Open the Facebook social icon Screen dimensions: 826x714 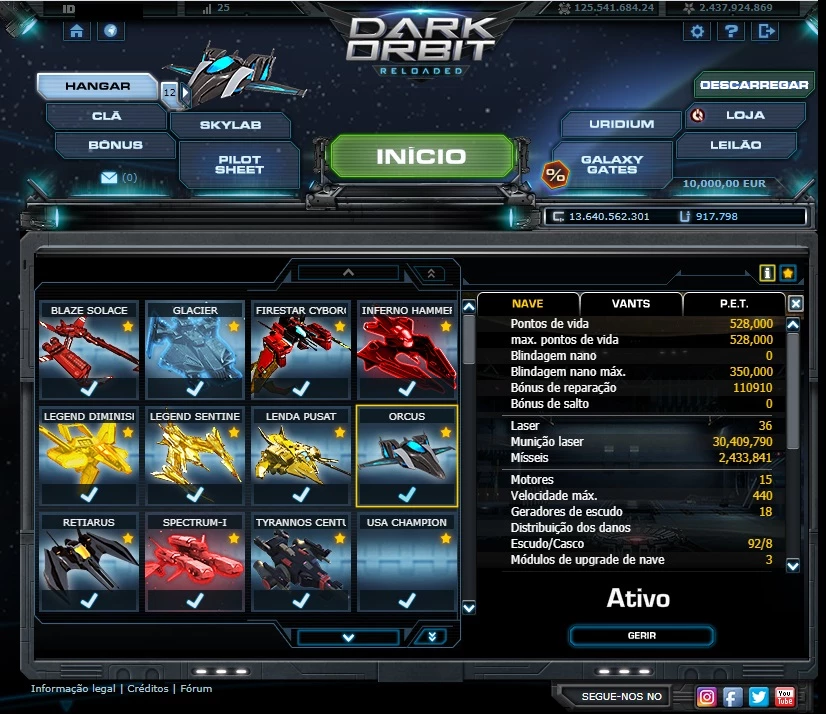point(732,697)
